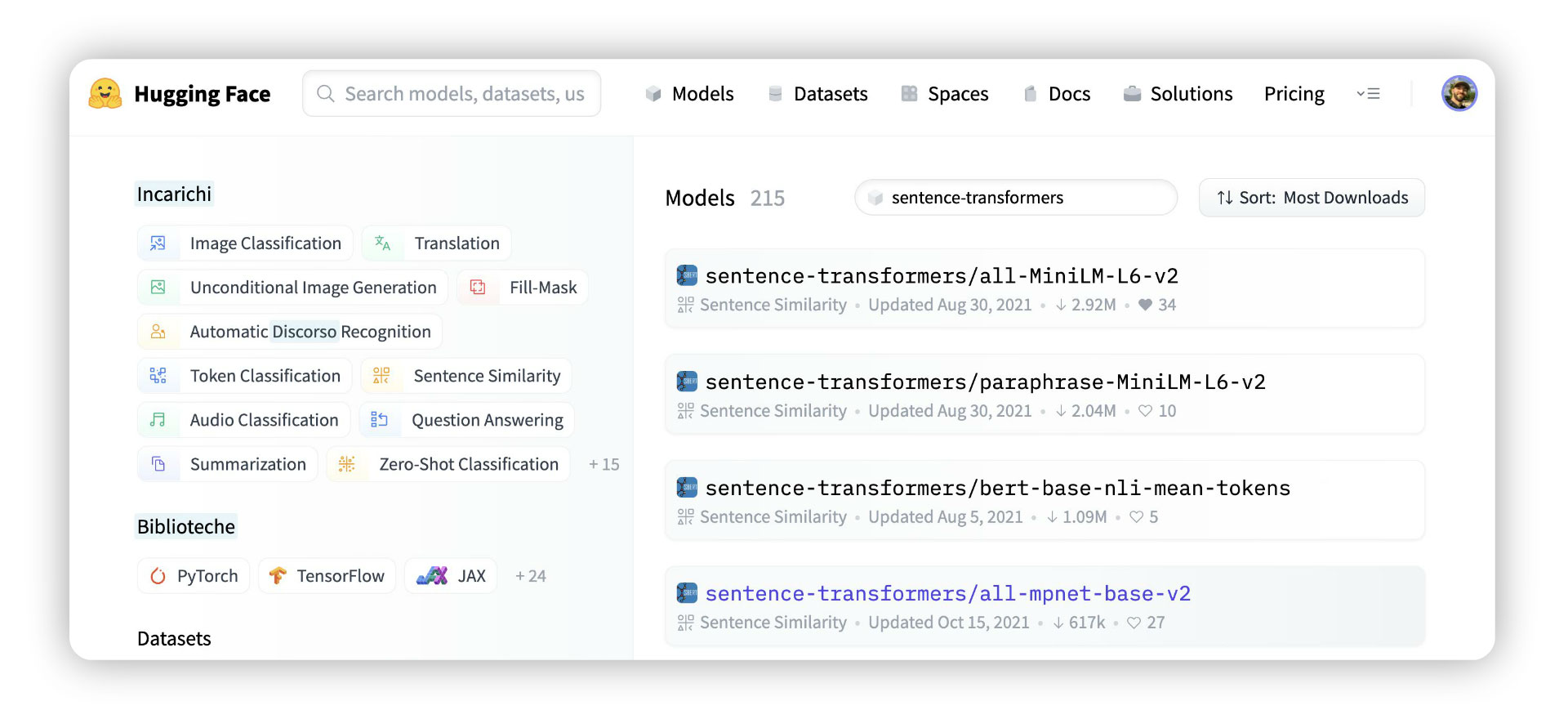
Task: Open the user profile avatar
Action: [x=1459, y=94]
